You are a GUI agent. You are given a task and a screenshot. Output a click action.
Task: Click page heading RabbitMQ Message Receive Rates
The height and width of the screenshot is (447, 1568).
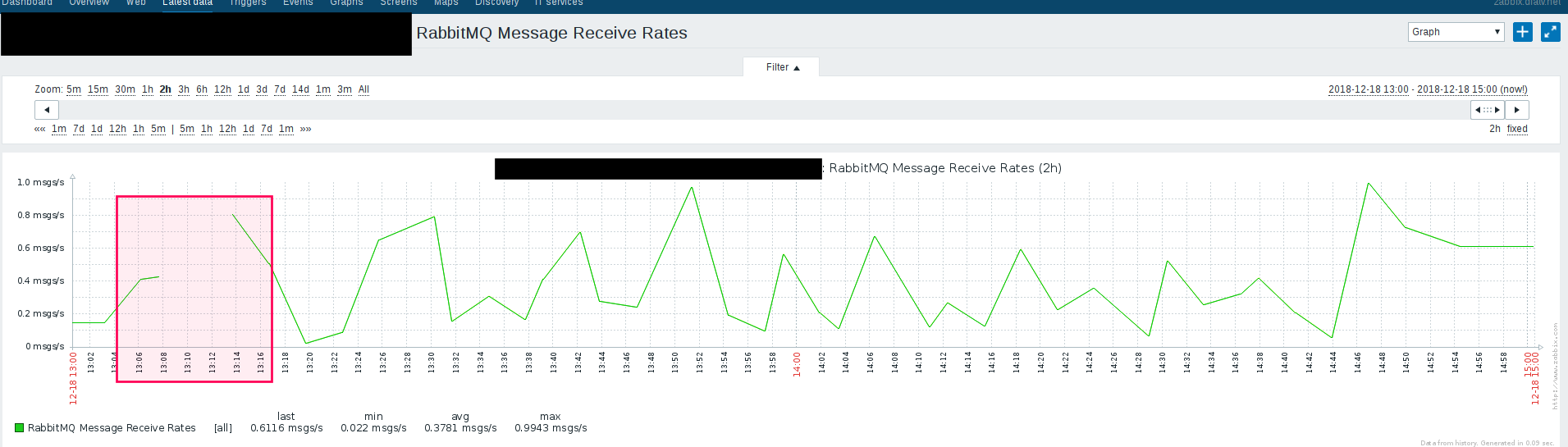pyautogui.click(x=551, y=33)
